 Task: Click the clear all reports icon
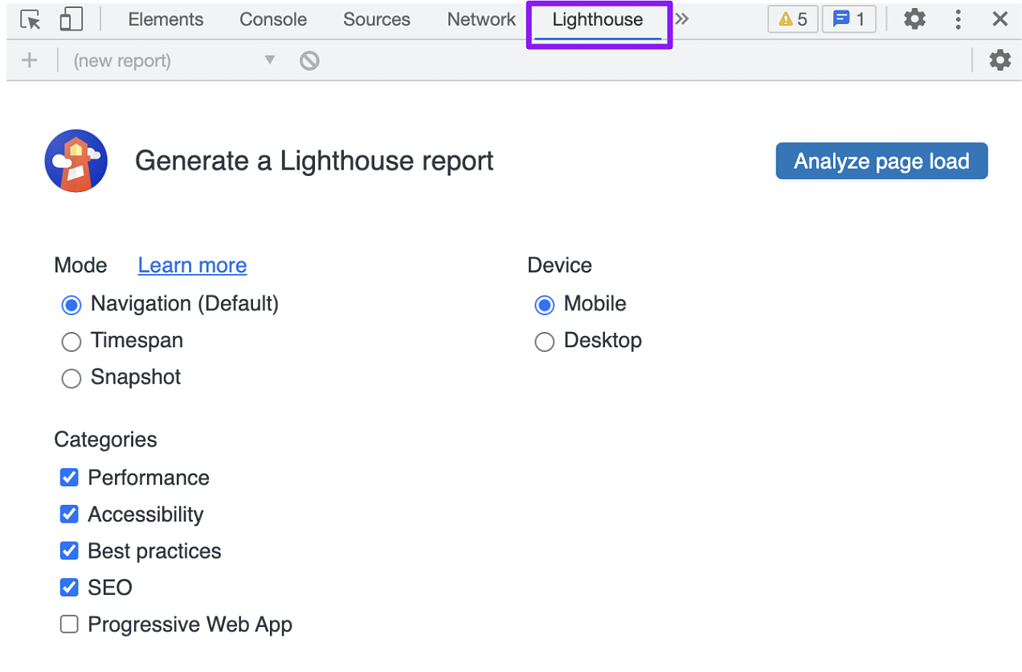coord(310,61)
